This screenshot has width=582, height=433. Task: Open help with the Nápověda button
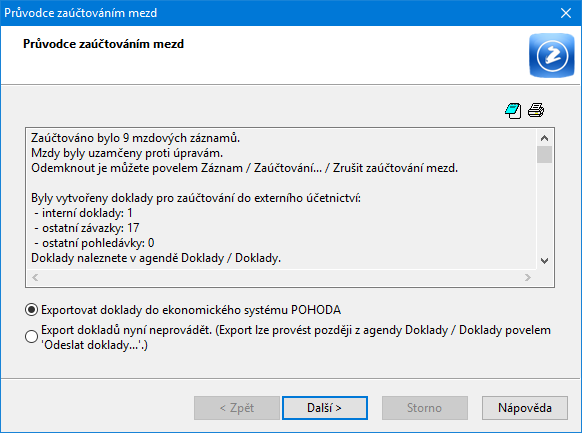point(525,408)
